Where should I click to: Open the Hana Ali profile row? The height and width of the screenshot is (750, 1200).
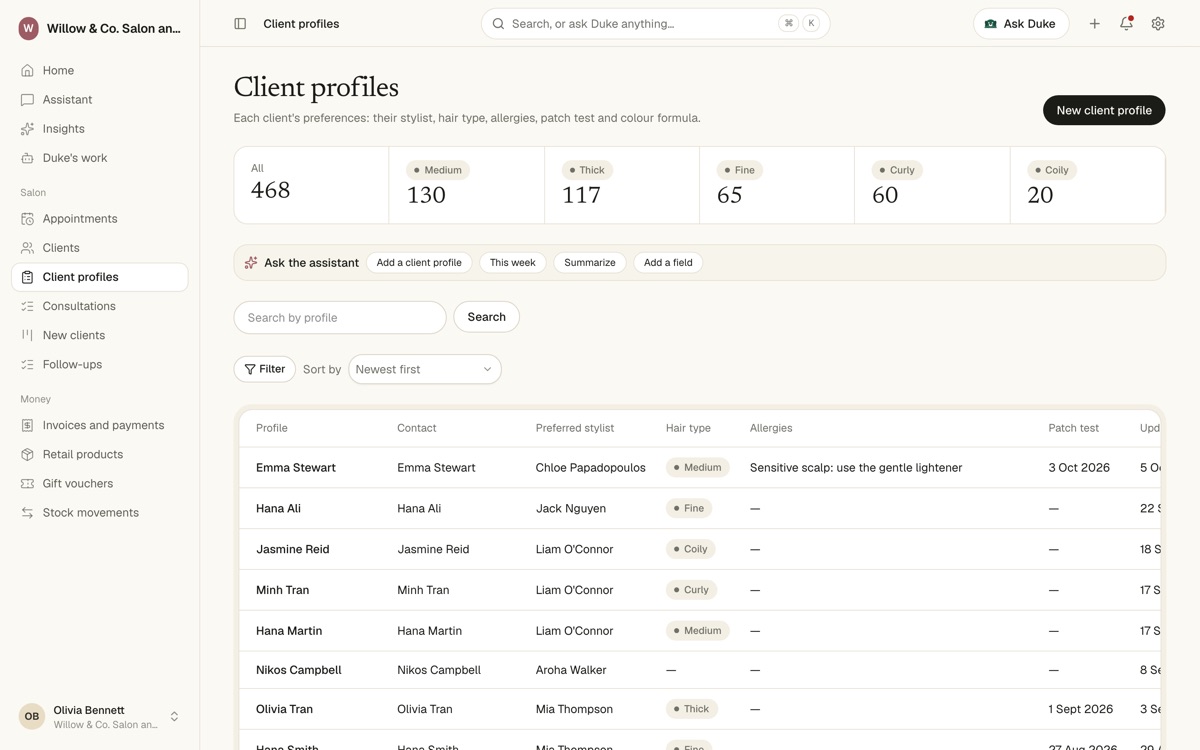click(x=700, y=509)
